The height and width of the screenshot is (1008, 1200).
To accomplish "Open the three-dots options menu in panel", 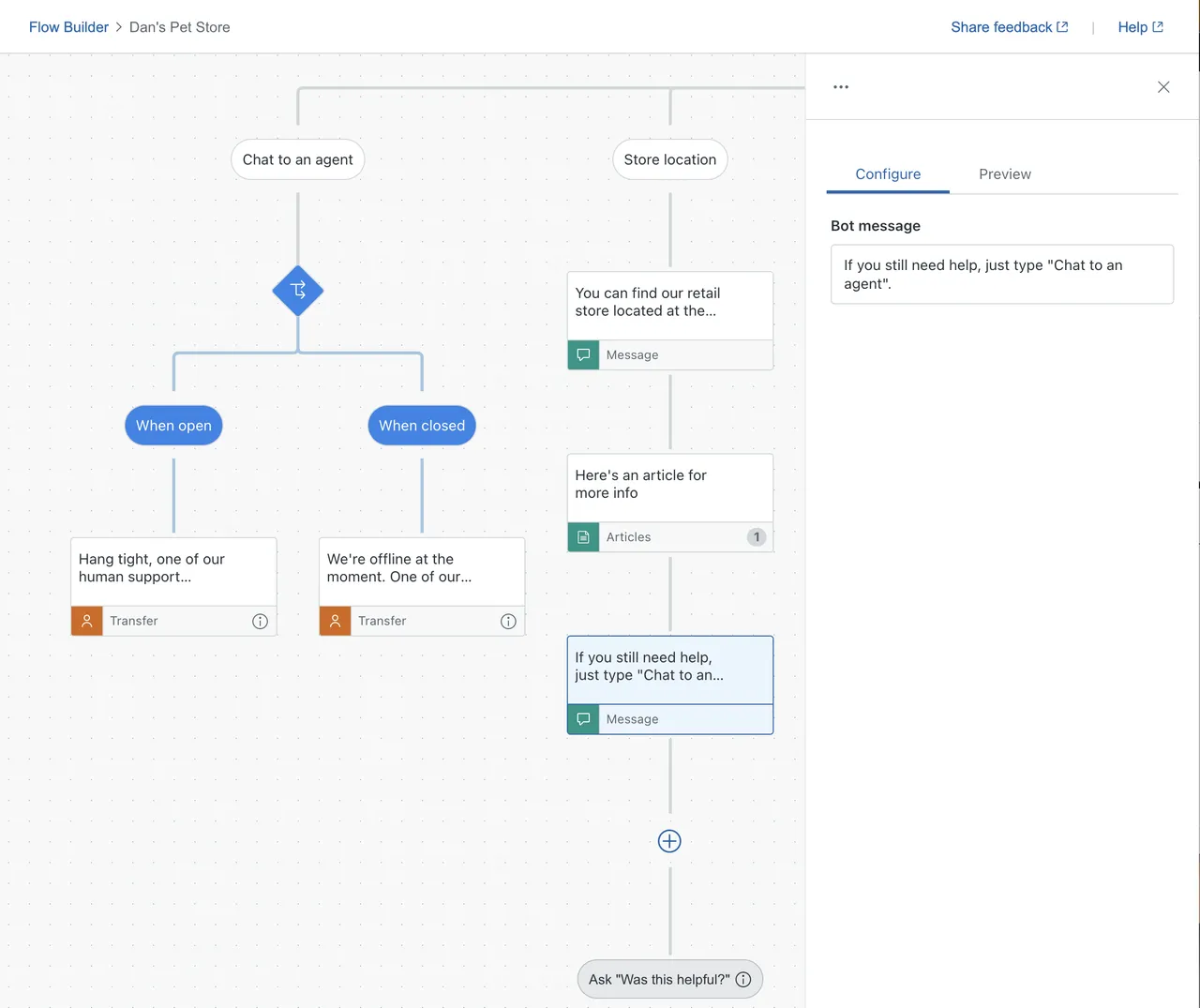I will coord(841,87).
